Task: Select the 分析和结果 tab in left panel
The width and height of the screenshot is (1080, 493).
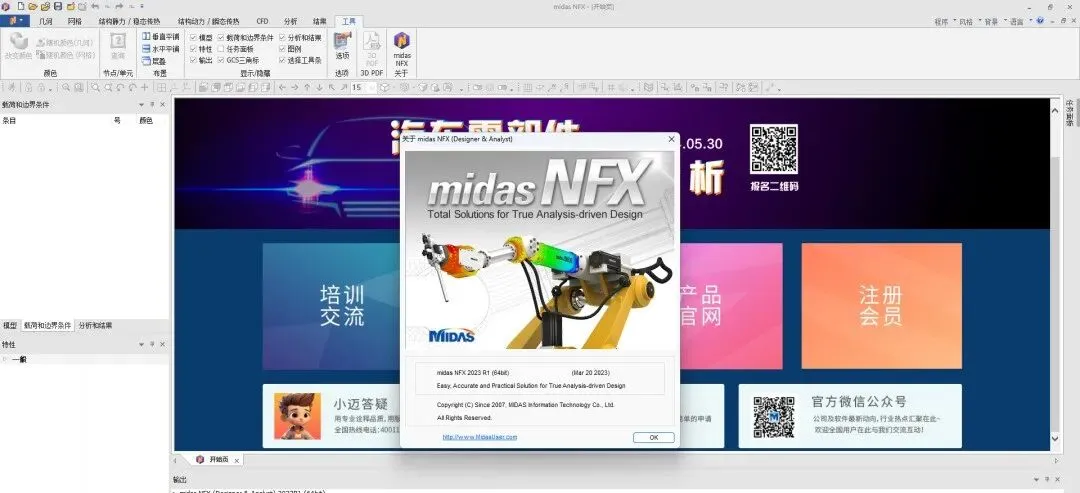Action: coord(96,325)
